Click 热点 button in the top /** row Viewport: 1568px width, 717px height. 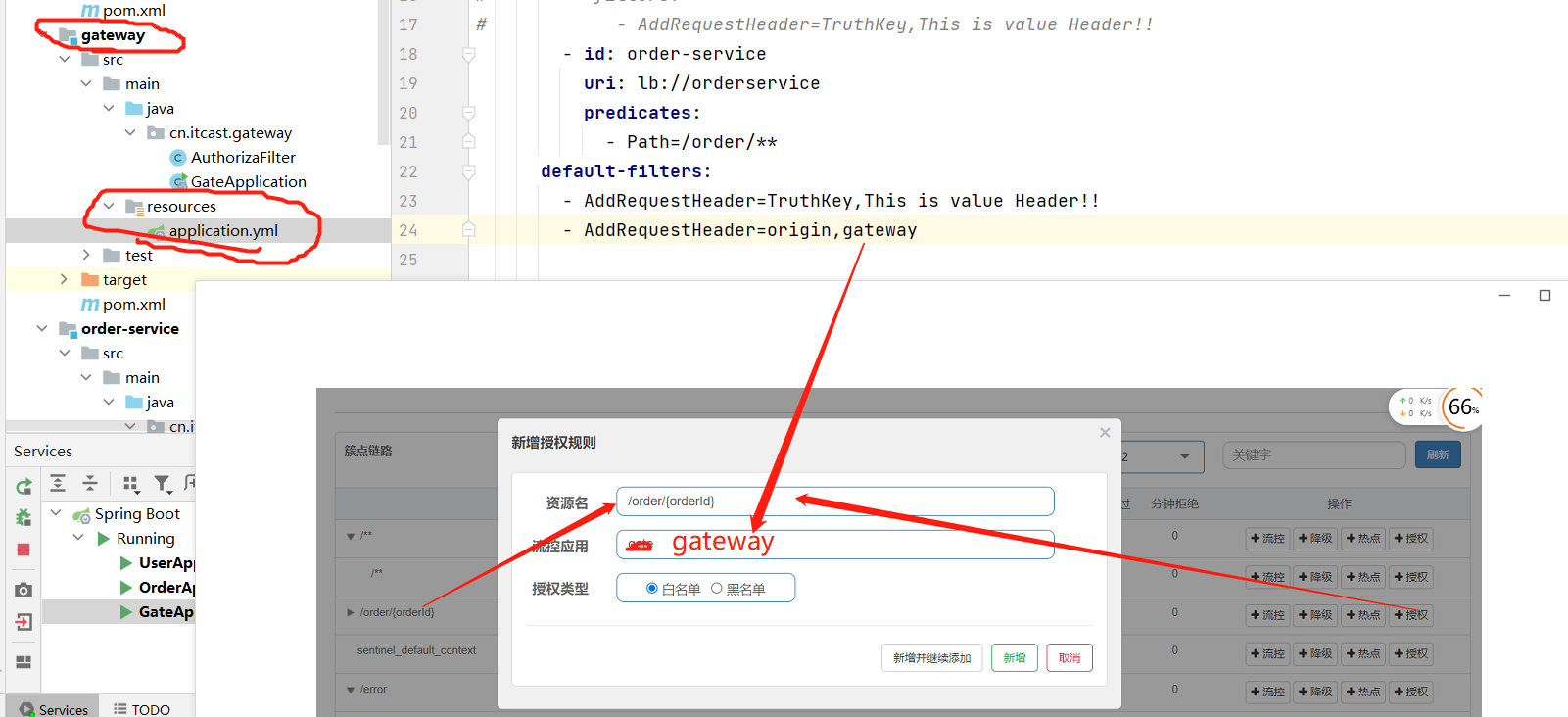click(x=1363, y=538)
